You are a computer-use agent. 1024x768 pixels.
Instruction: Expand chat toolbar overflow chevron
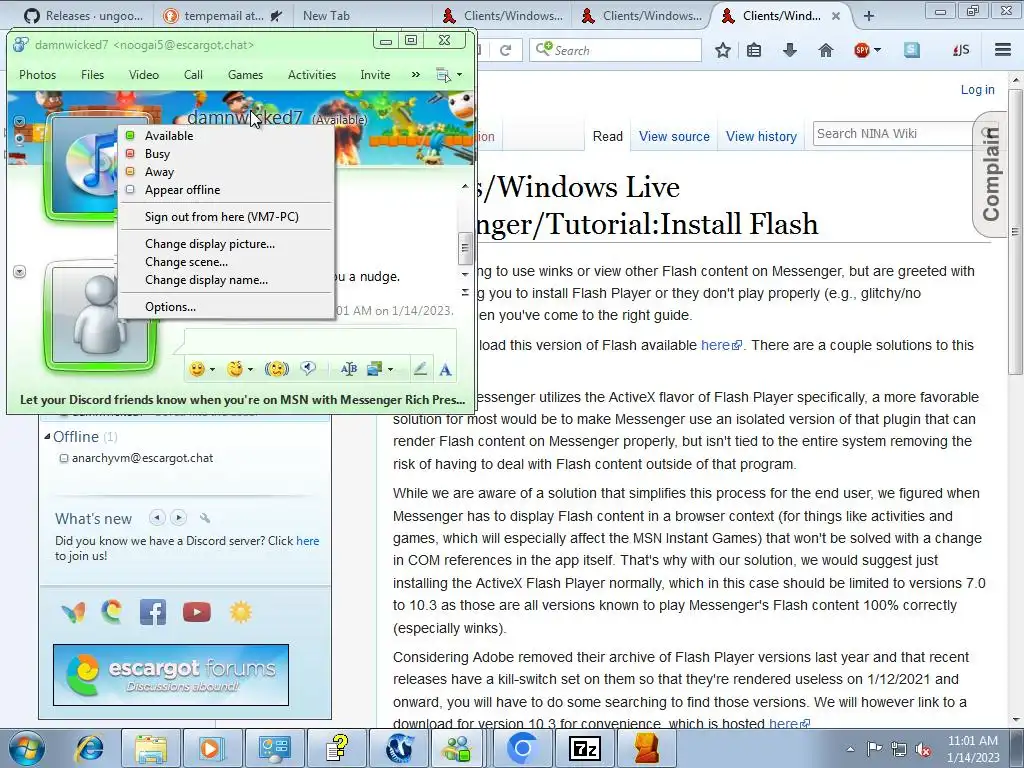pos(415,74)
